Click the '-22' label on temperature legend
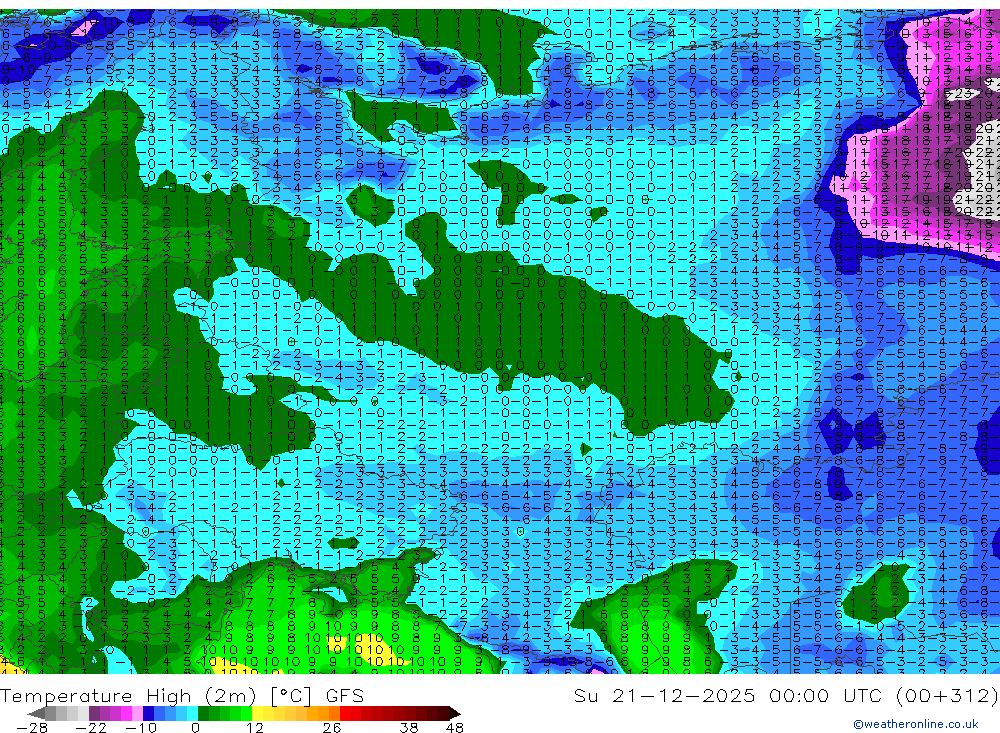Viewport: 1000px width, 733px height. pyautogui.click(x=91, y=727)
